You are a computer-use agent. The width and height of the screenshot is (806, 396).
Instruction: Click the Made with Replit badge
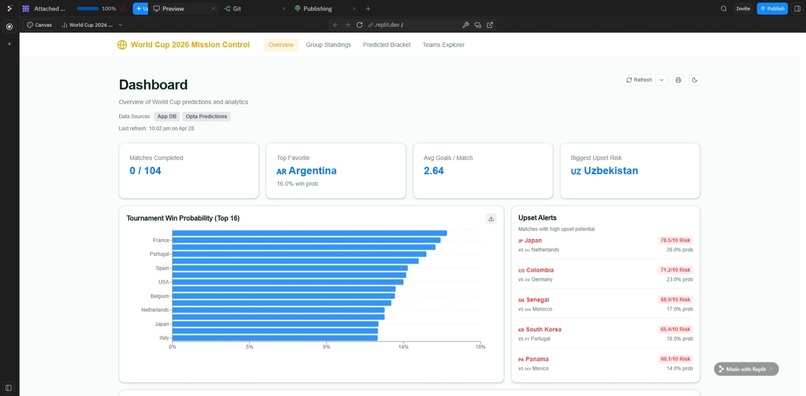tap(746, 369)
